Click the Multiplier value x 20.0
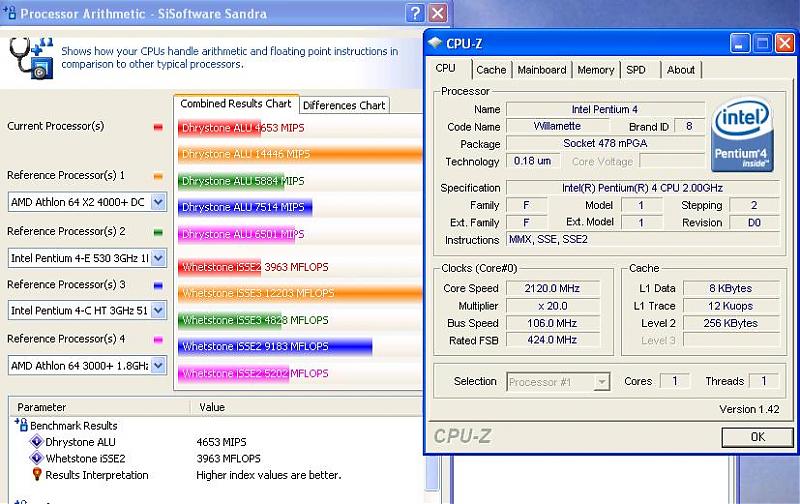 [x=553, y=306]
